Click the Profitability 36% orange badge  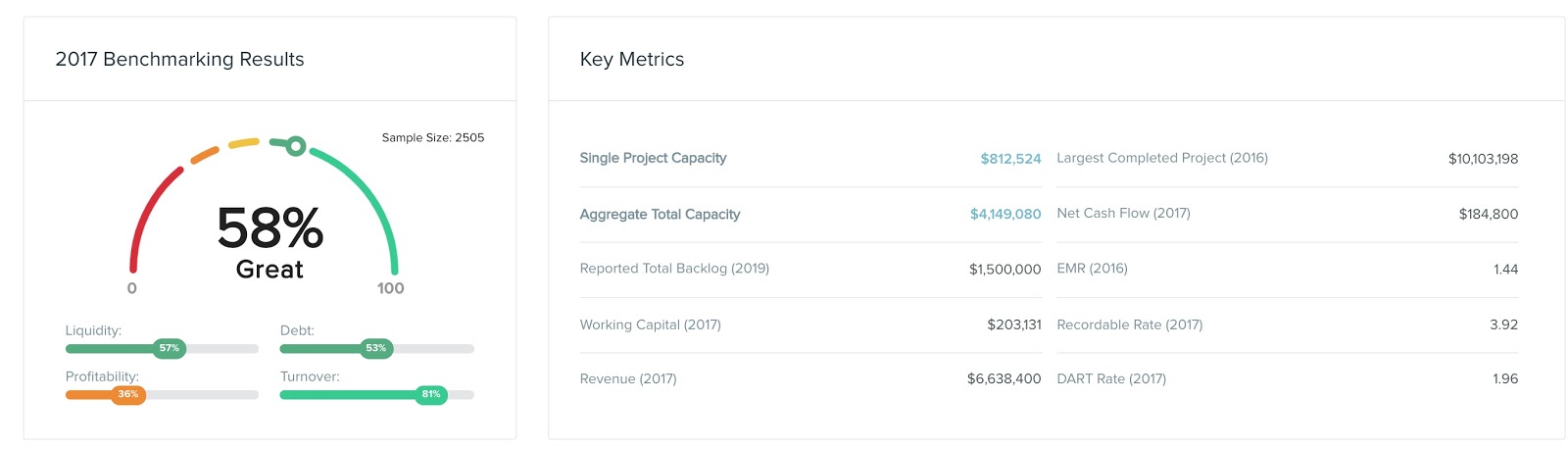click(128, 395)
